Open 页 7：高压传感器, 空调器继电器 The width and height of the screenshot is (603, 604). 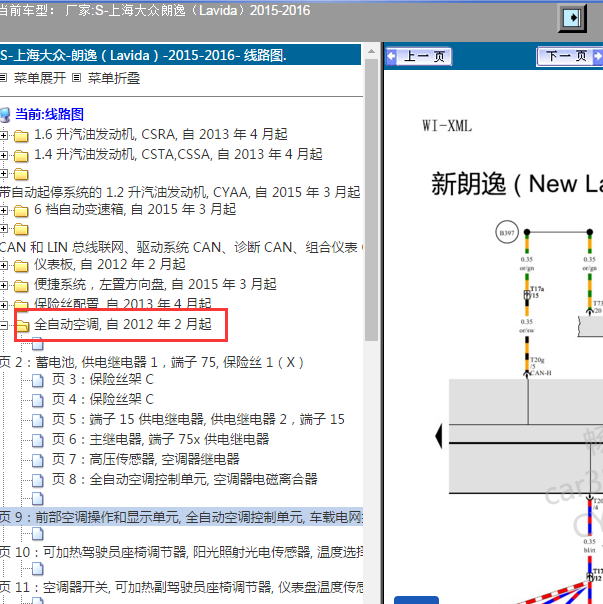coord(146,459)
